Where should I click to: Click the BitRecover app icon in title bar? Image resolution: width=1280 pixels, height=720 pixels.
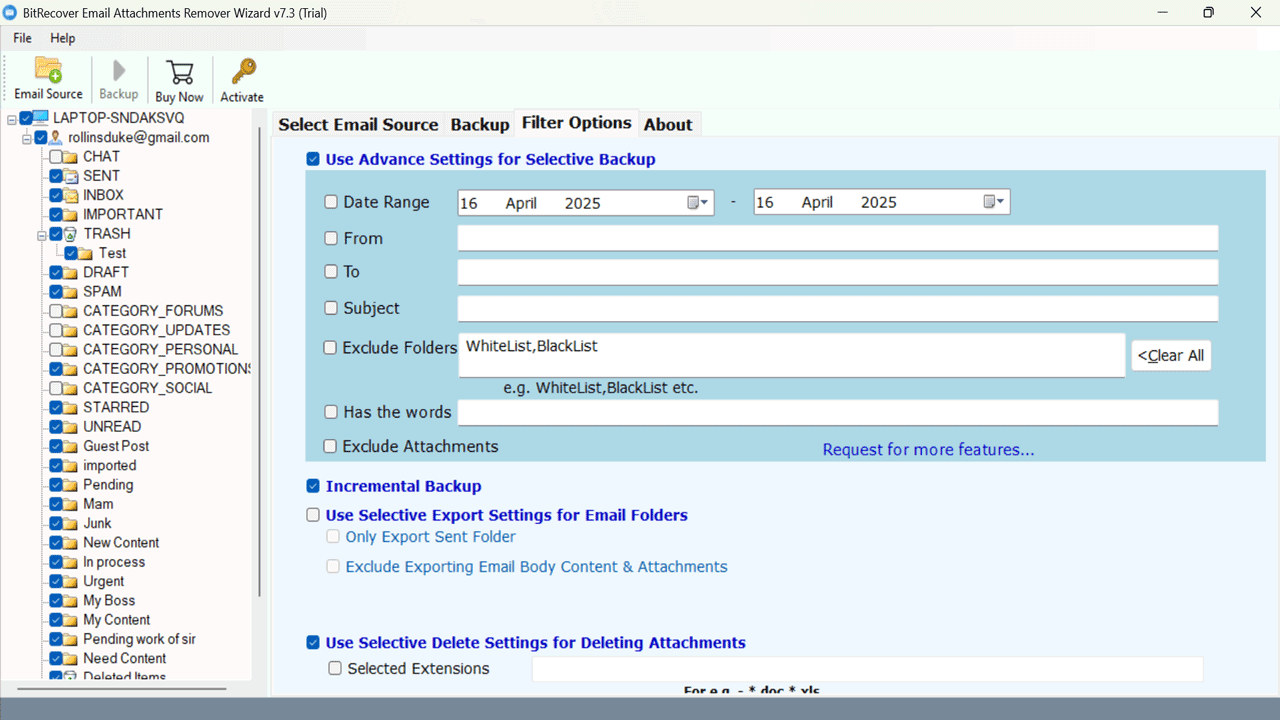pos(11,13)
